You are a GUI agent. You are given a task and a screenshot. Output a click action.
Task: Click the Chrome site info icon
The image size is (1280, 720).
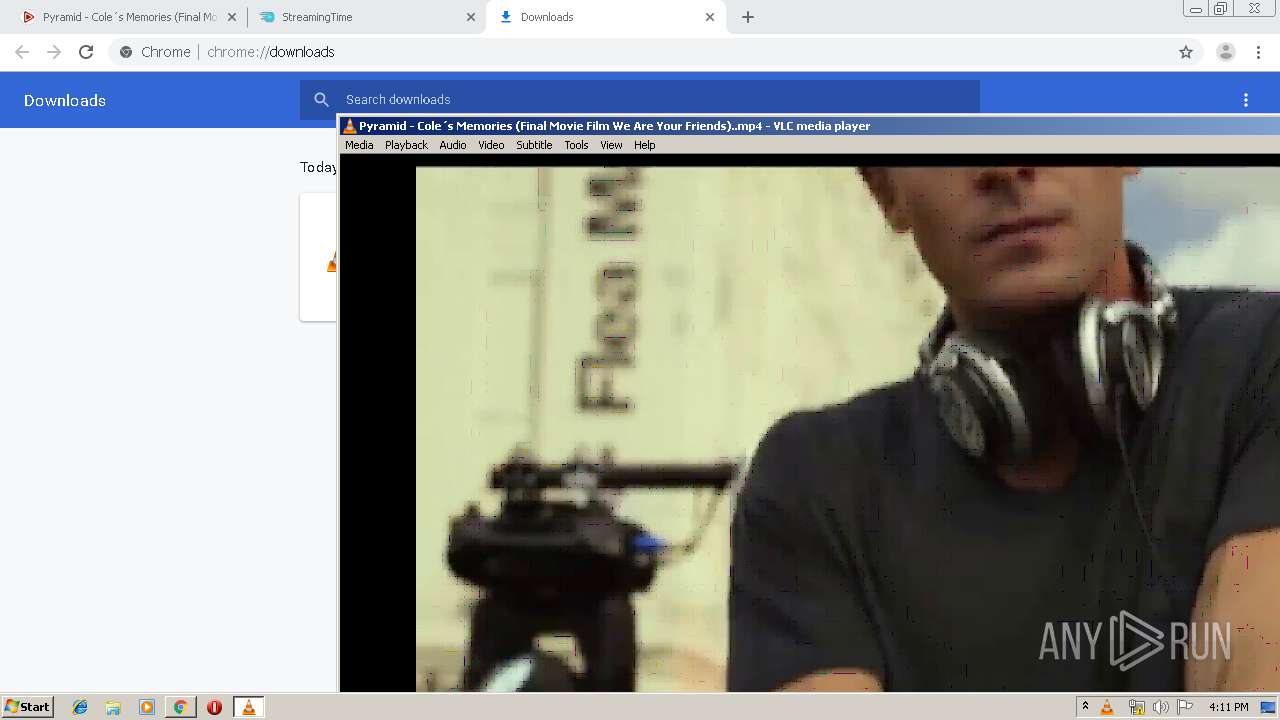(x=126, y=52)
